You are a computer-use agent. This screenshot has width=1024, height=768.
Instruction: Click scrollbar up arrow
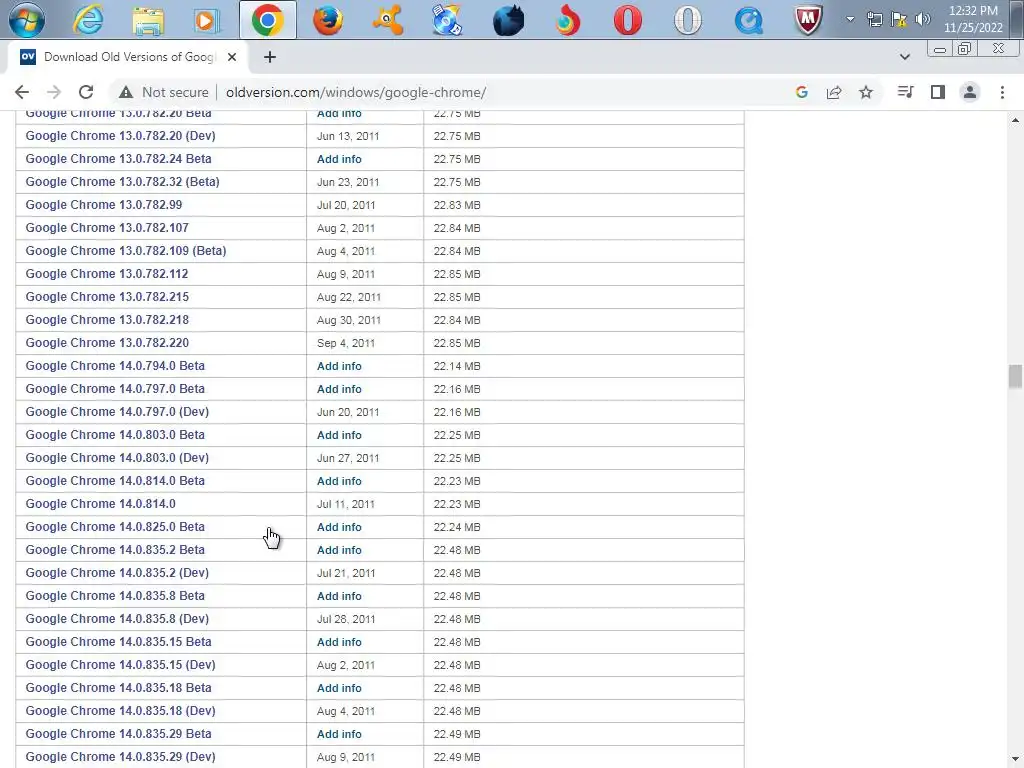1014,120
